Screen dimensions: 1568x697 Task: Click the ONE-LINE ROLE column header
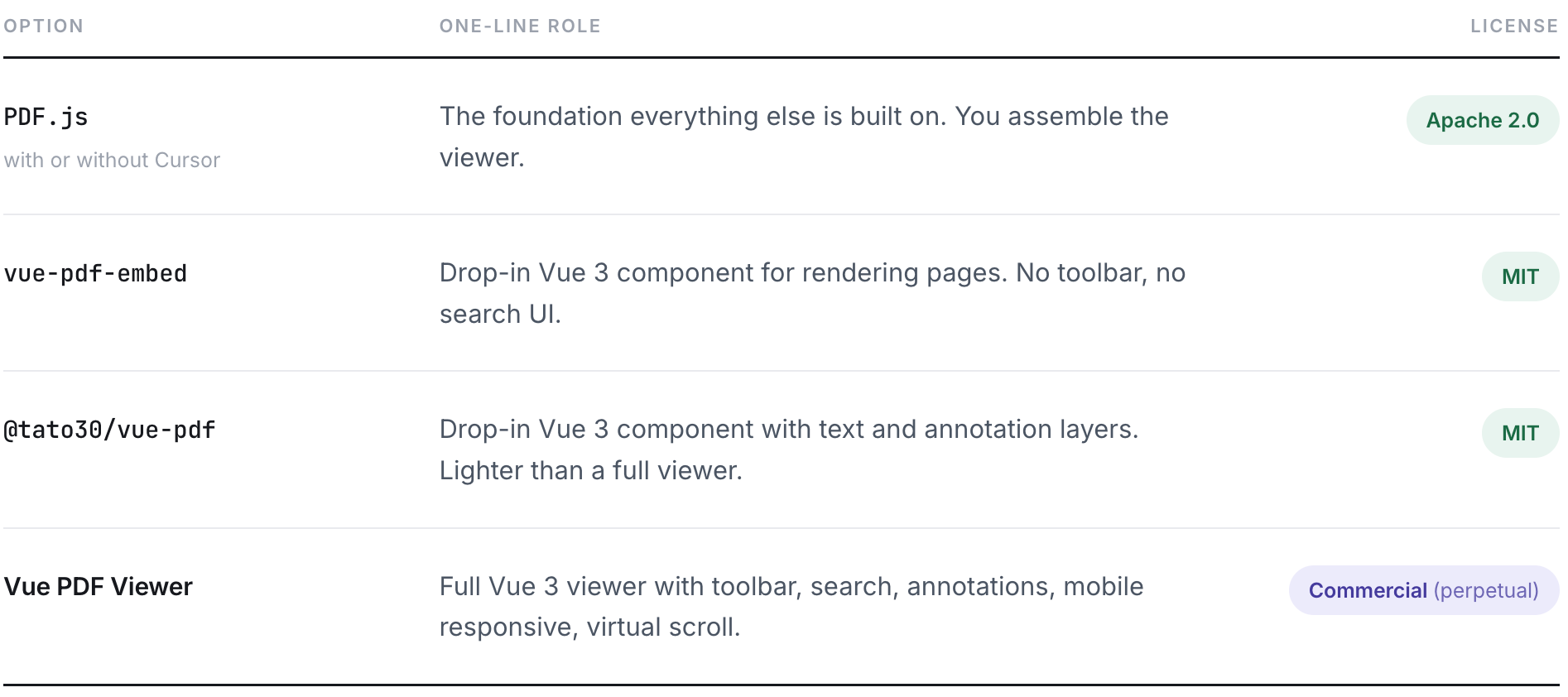point(520,26)
